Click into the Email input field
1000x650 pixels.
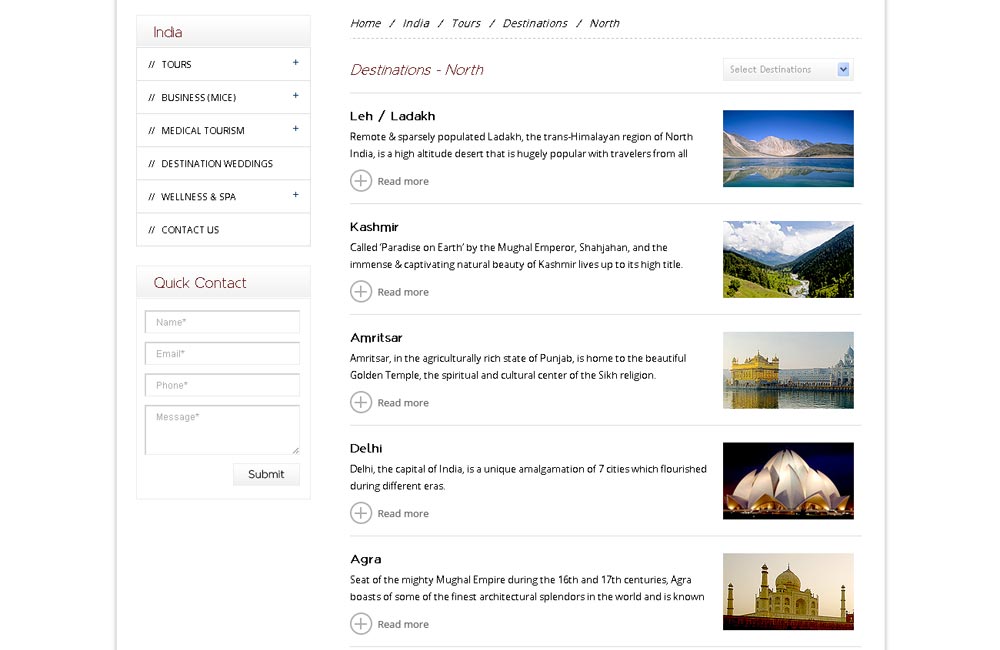(222, 354)
